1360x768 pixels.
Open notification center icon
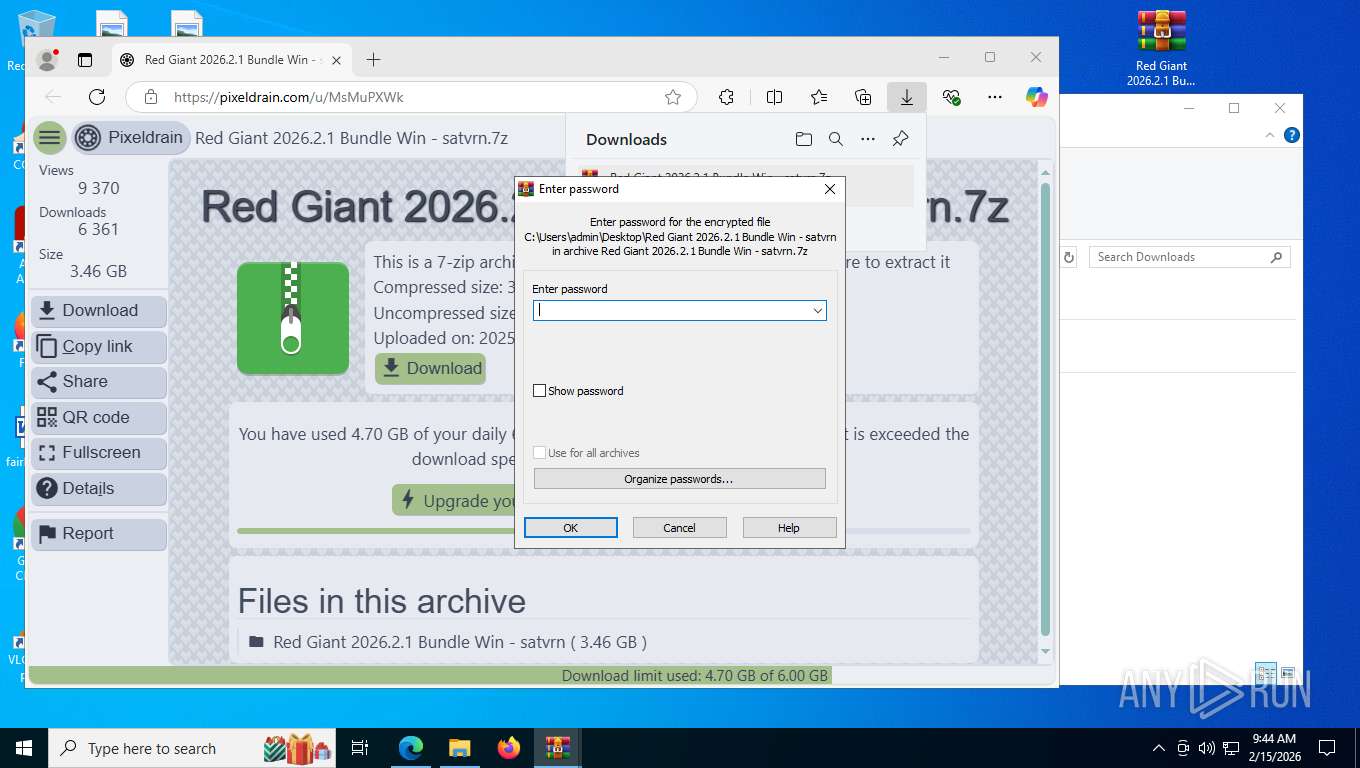(x=1327, y=748)
